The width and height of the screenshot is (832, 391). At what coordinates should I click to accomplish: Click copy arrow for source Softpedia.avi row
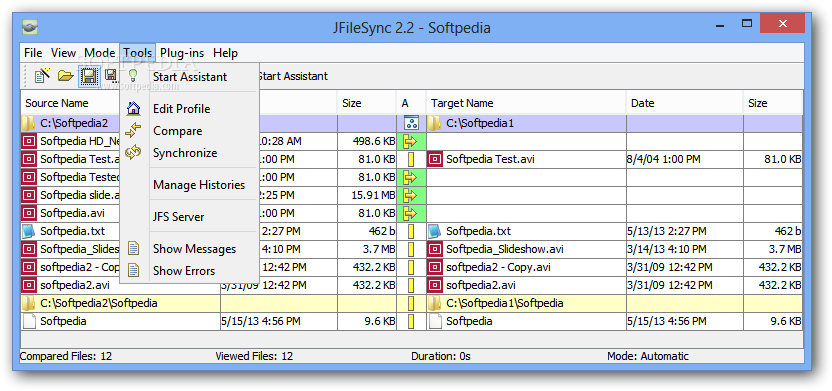[411, 214]
